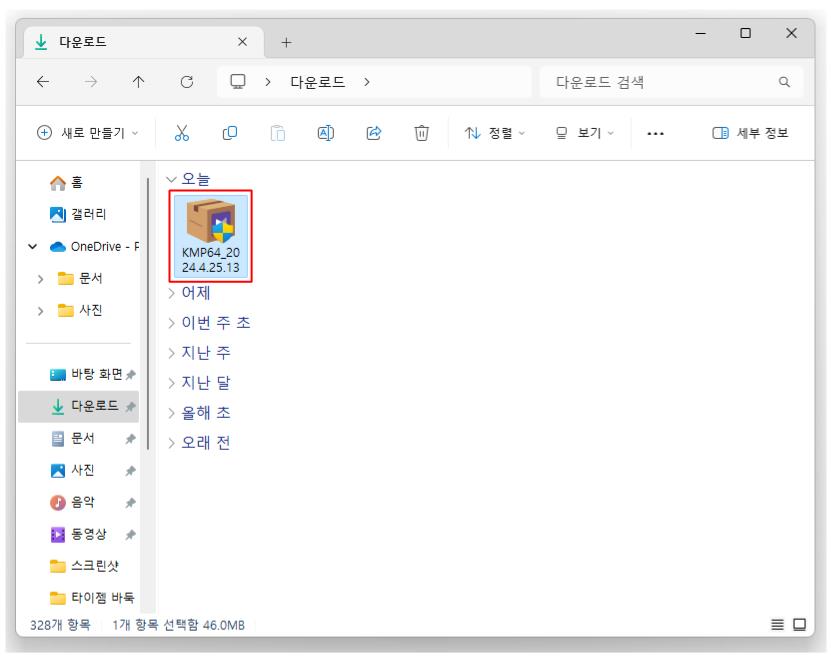Click the Cut (scissors) toolbar icon
The height and width of the screenshot is (661, 831).
(181, 133)
